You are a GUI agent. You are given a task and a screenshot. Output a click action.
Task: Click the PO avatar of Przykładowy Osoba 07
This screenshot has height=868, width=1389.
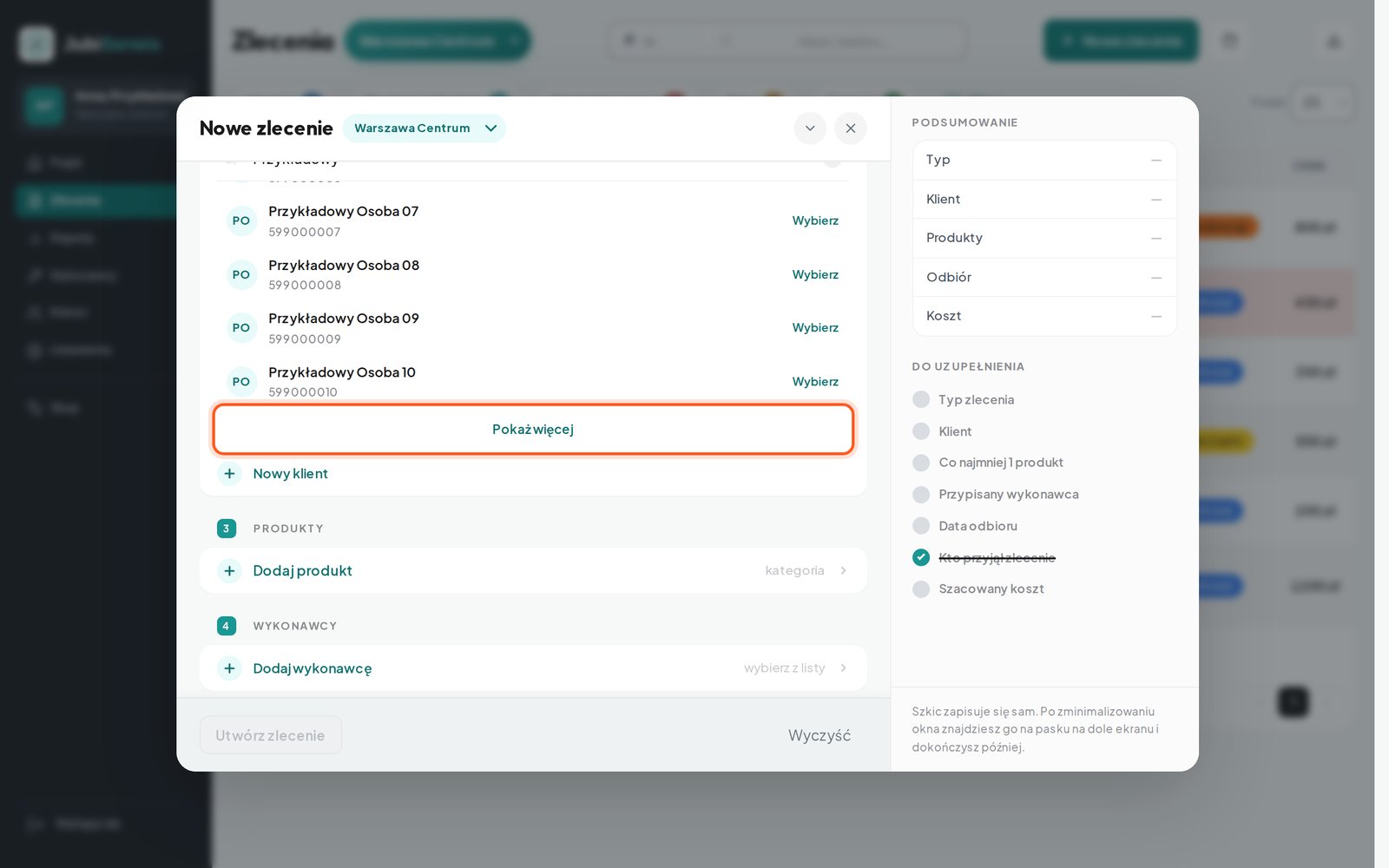241,220
